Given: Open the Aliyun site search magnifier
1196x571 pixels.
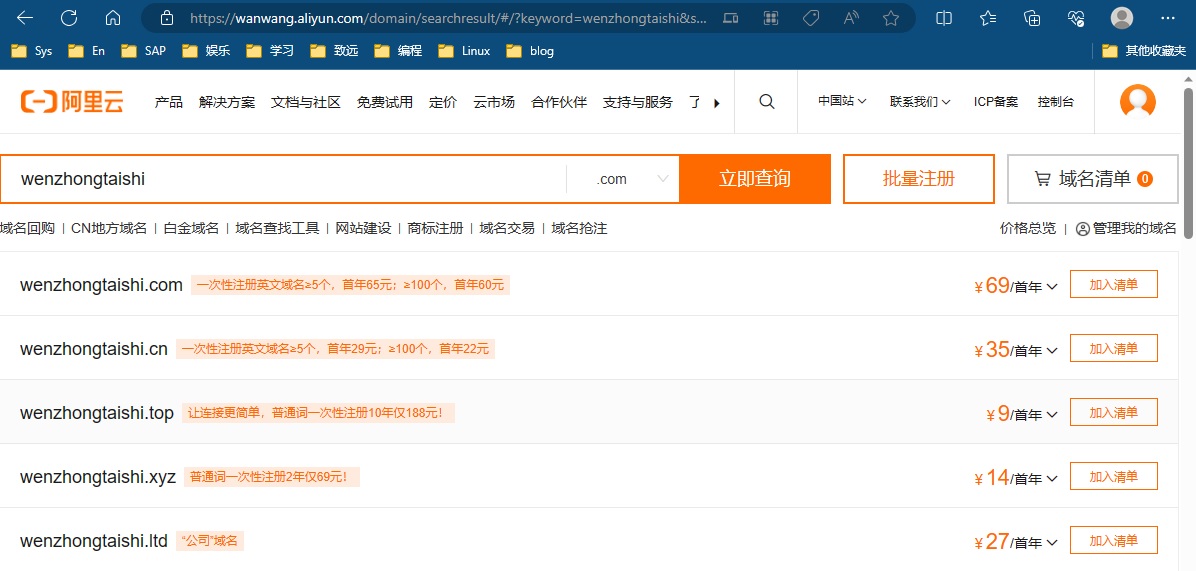Looking at the screenshot, I should [767, 101].
